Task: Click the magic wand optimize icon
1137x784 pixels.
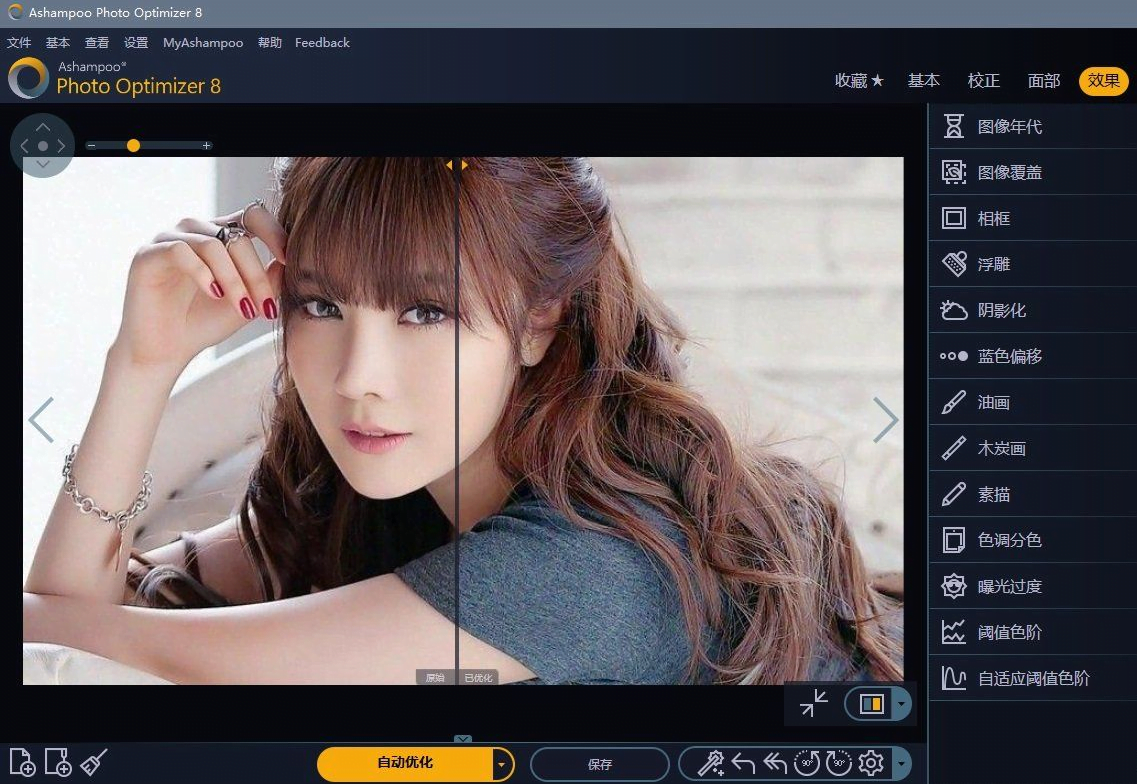Action: (x=710, y=764)
